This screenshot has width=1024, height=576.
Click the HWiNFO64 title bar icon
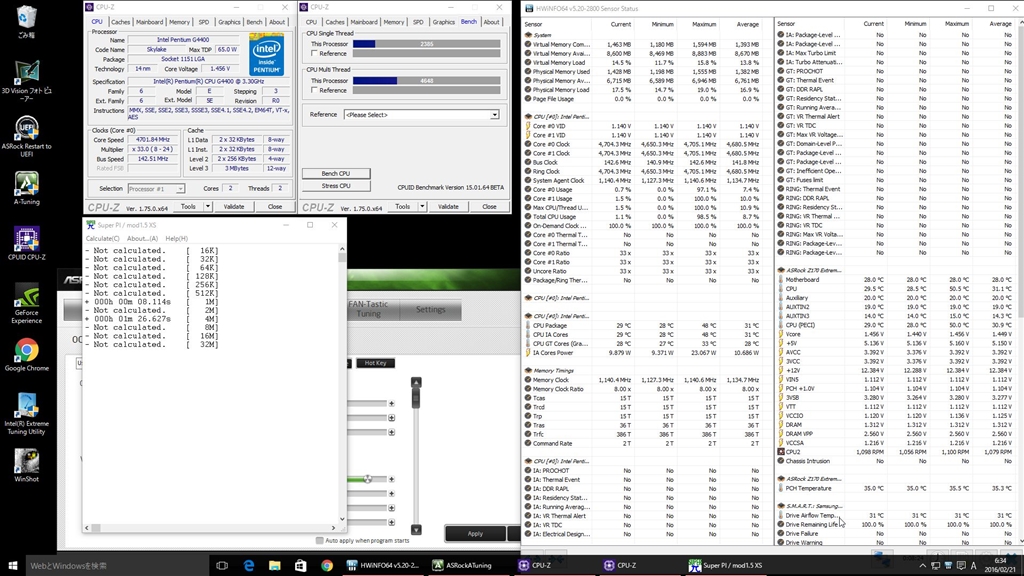[x=528, y=8]
